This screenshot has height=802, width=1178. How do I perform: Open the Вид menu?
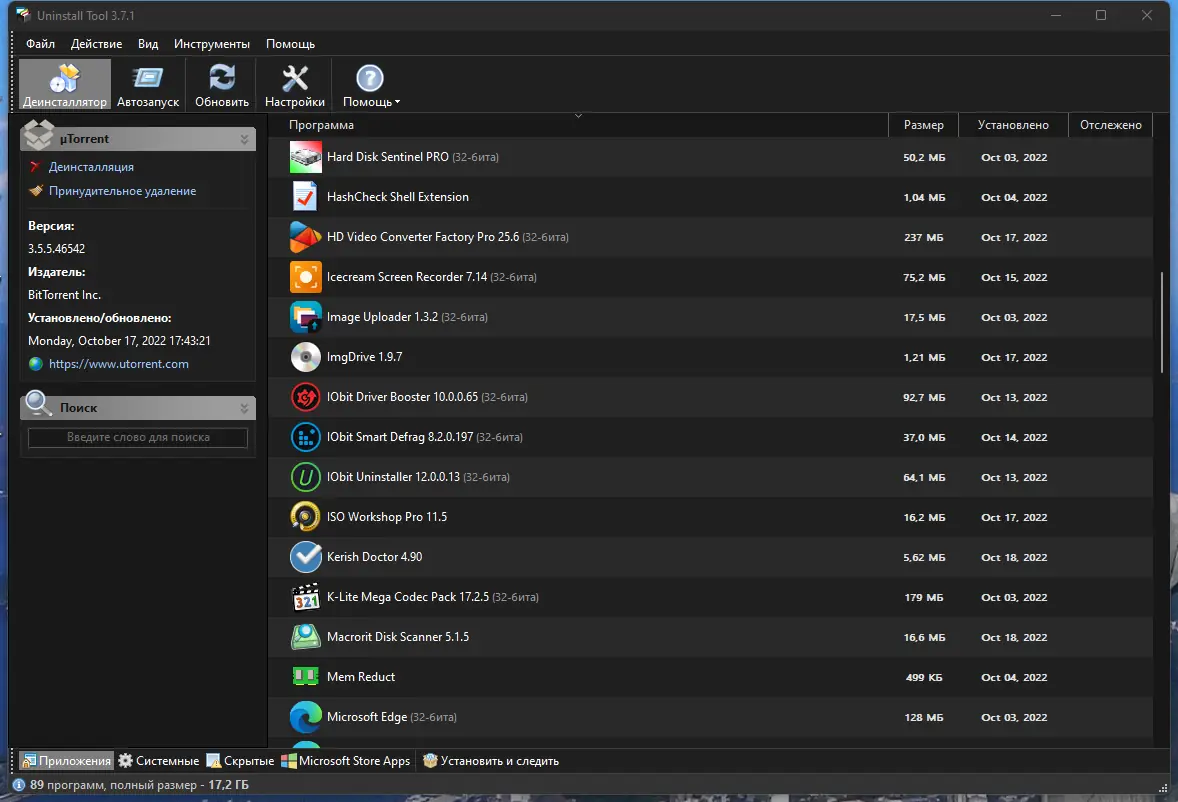coord(148,44)
